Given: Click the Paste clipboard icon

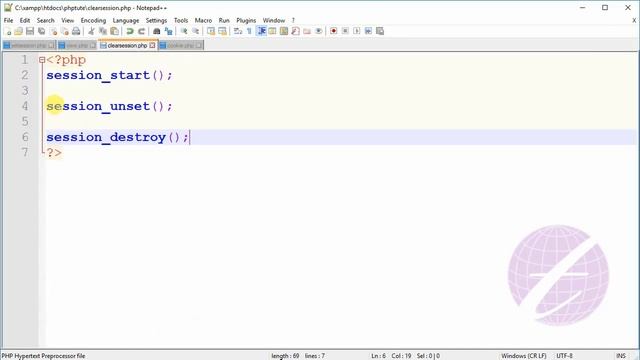Looking at the screenshot, I should coord(115,31).
